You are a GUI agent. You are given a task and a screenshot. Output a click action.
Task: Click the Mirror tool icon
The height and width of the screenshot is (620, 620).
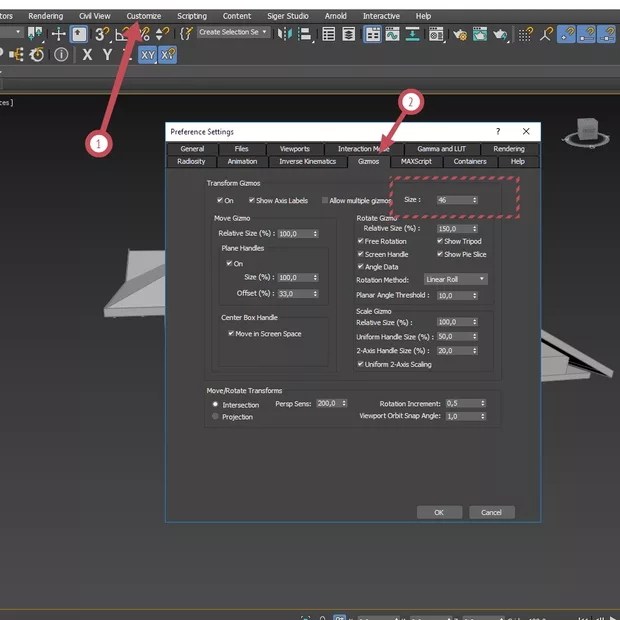point(287,33)
